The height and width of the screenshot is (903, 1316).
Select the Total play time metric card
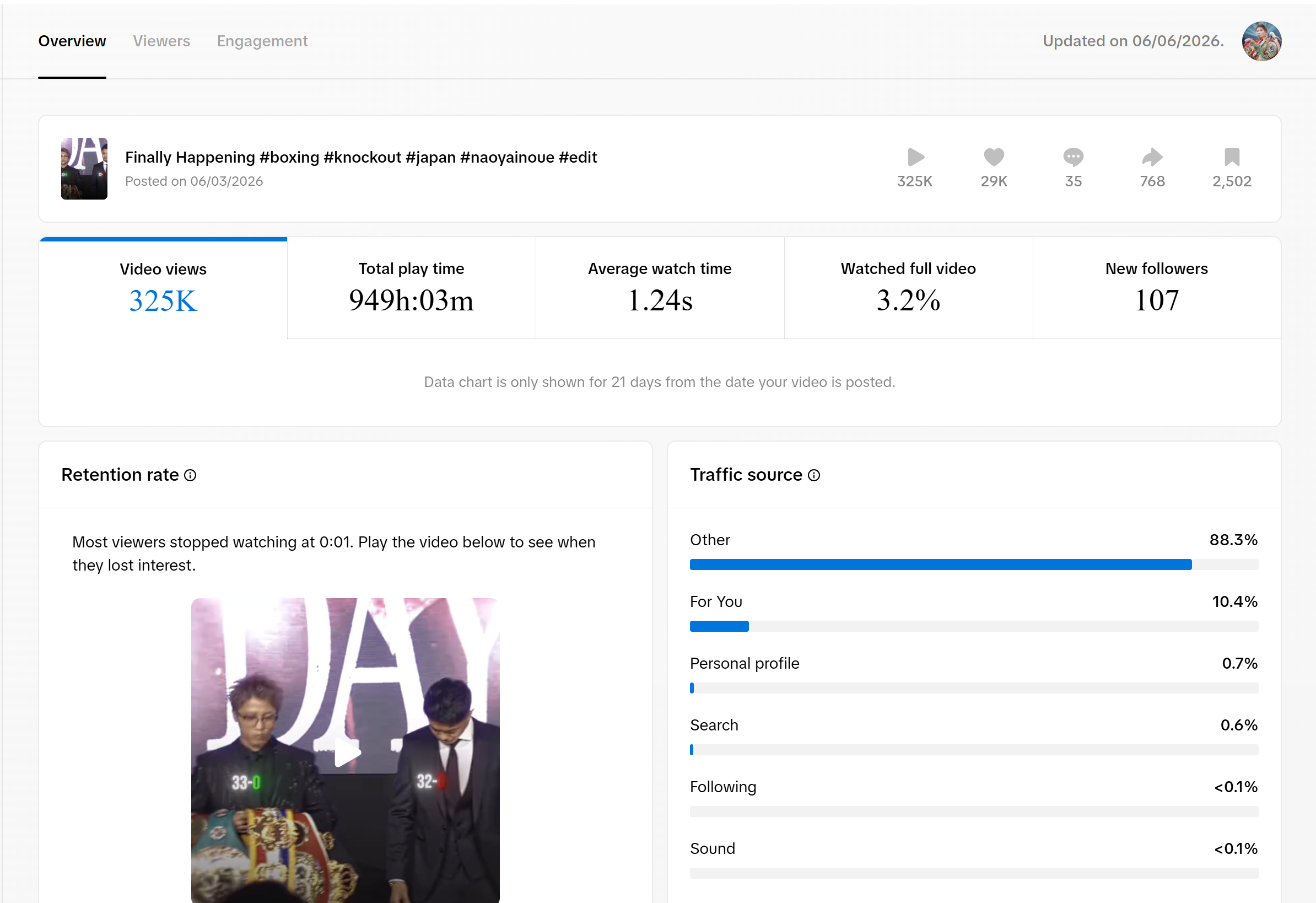click(x=412, y=289)
